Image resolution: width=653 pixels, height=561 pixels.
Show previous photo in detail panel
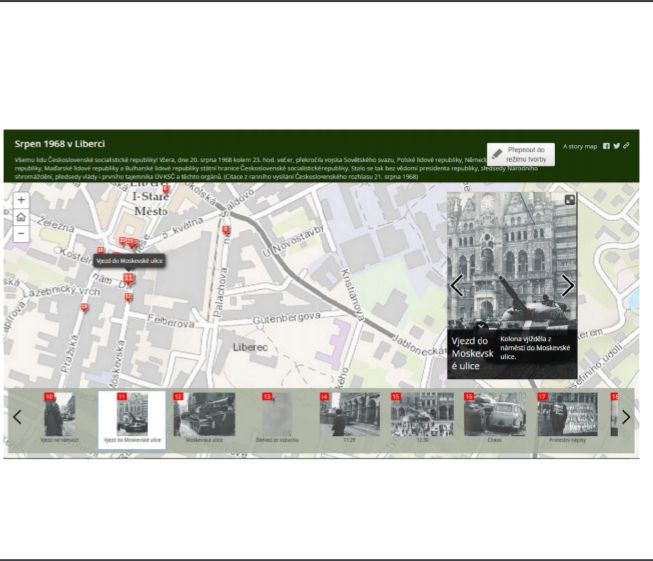pos(457,286)
